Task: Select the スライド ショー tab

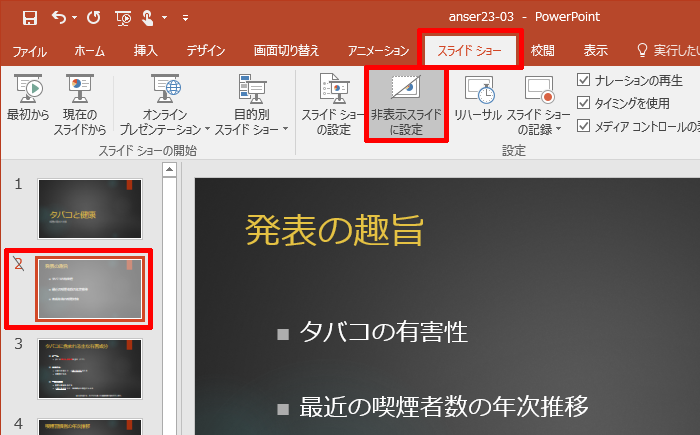Action: 469,50
